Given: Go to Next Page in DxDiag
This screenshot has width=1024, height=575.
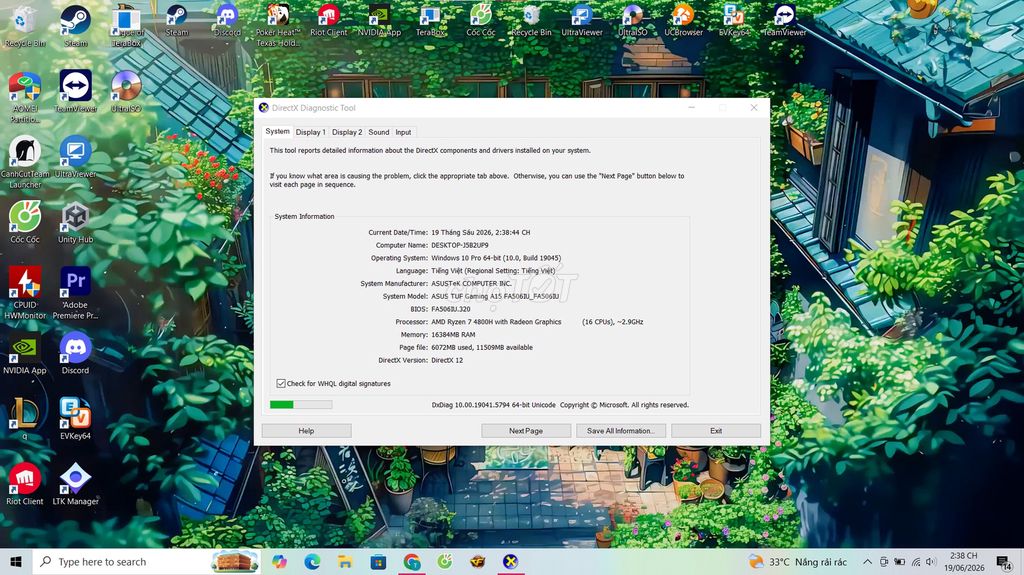Looking at the screenshot, I should coord(526,431).
